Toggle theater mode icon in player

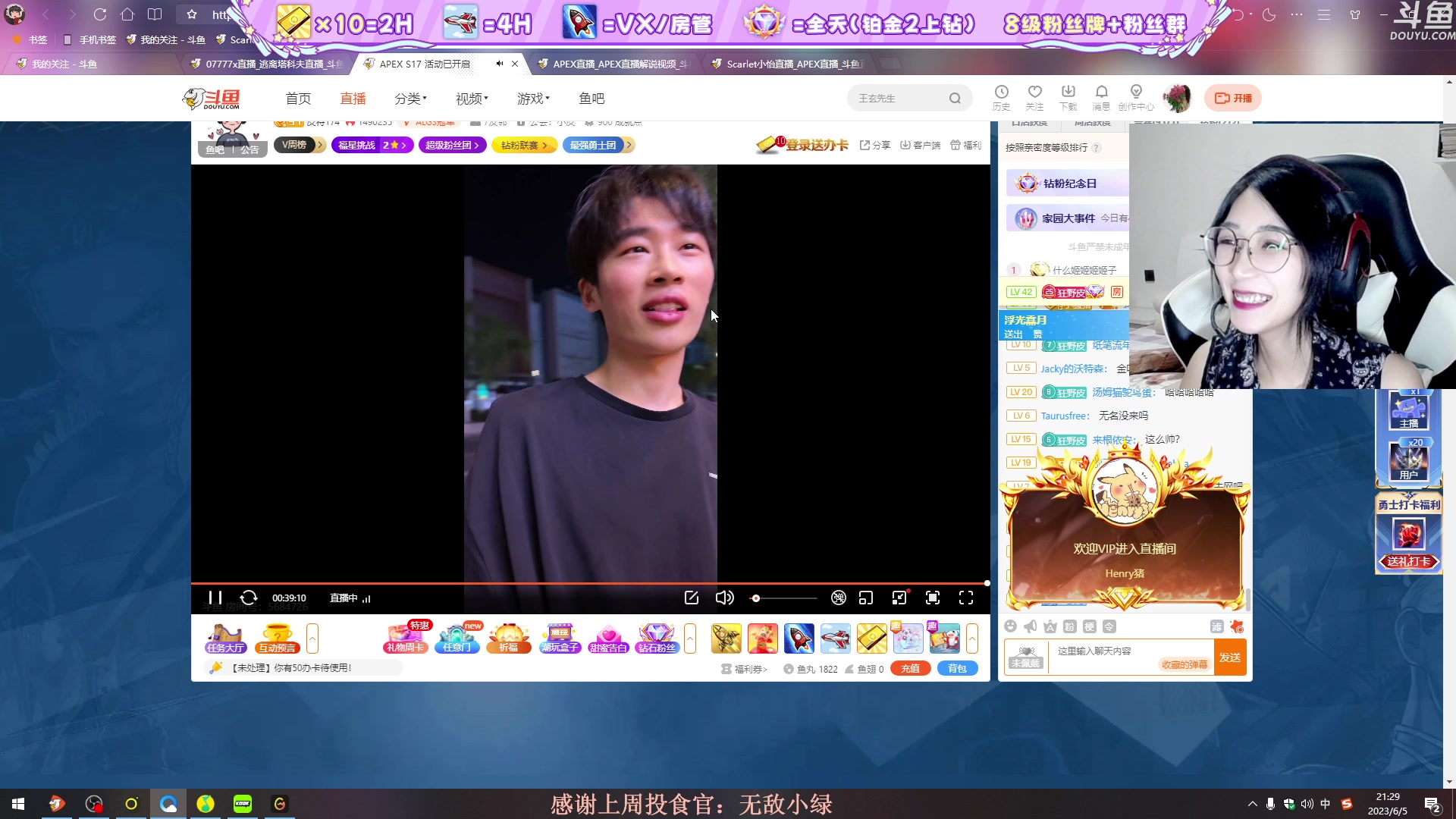(x=899, y=598)
